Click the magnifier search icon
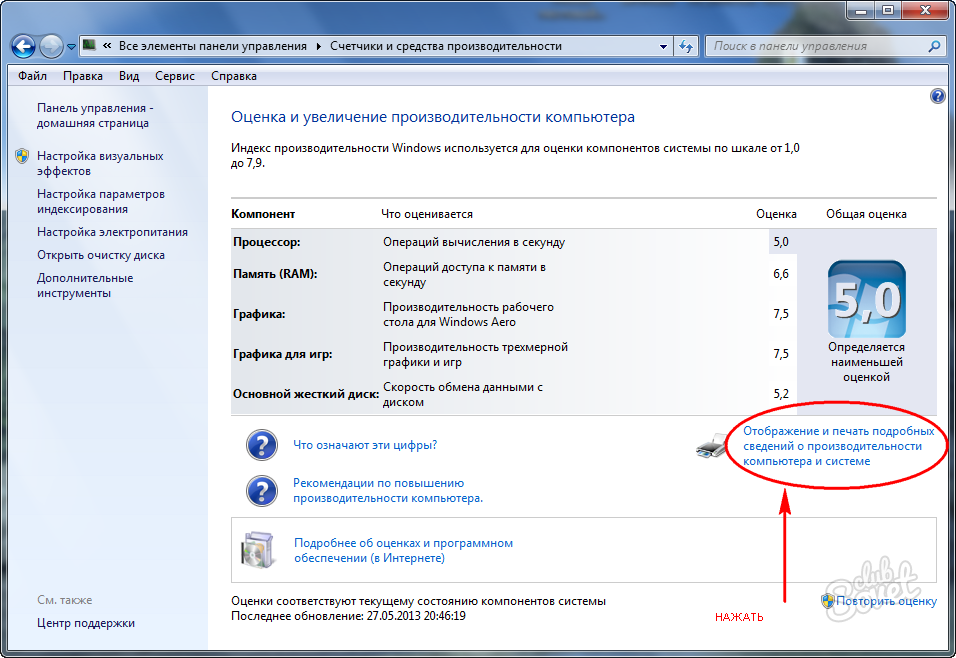This screenshot has width=956, height=658. 933,46
